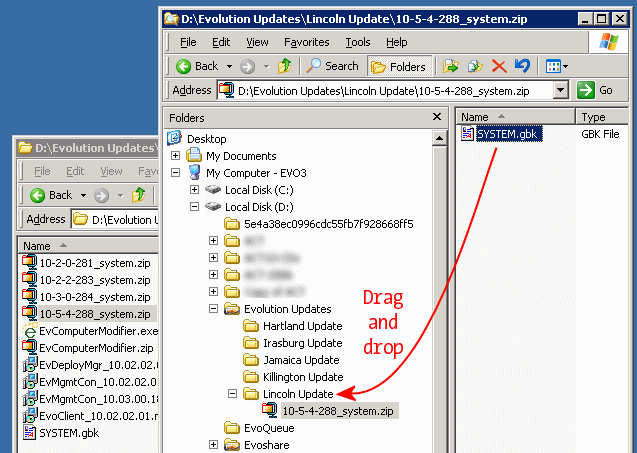Click the Move To toolbar icon
Viewport: 637px width, 453px height.
tap(451, 66)
